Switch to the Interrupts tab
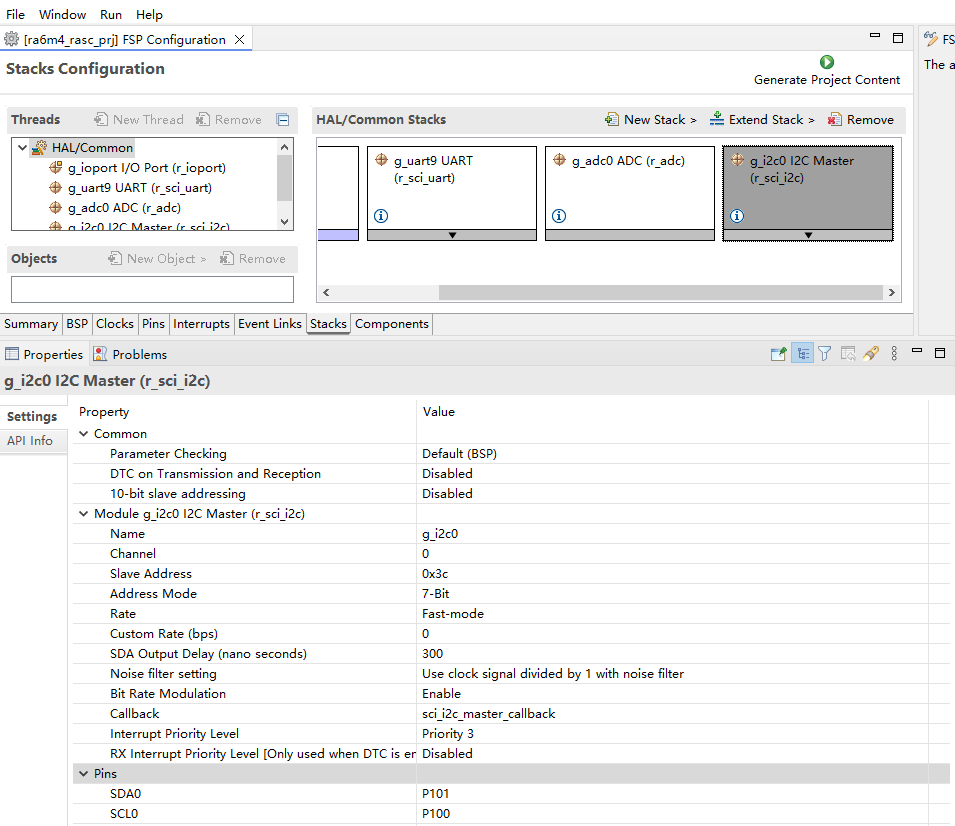This screenshot has width=955, height=826. coord(201,323)
